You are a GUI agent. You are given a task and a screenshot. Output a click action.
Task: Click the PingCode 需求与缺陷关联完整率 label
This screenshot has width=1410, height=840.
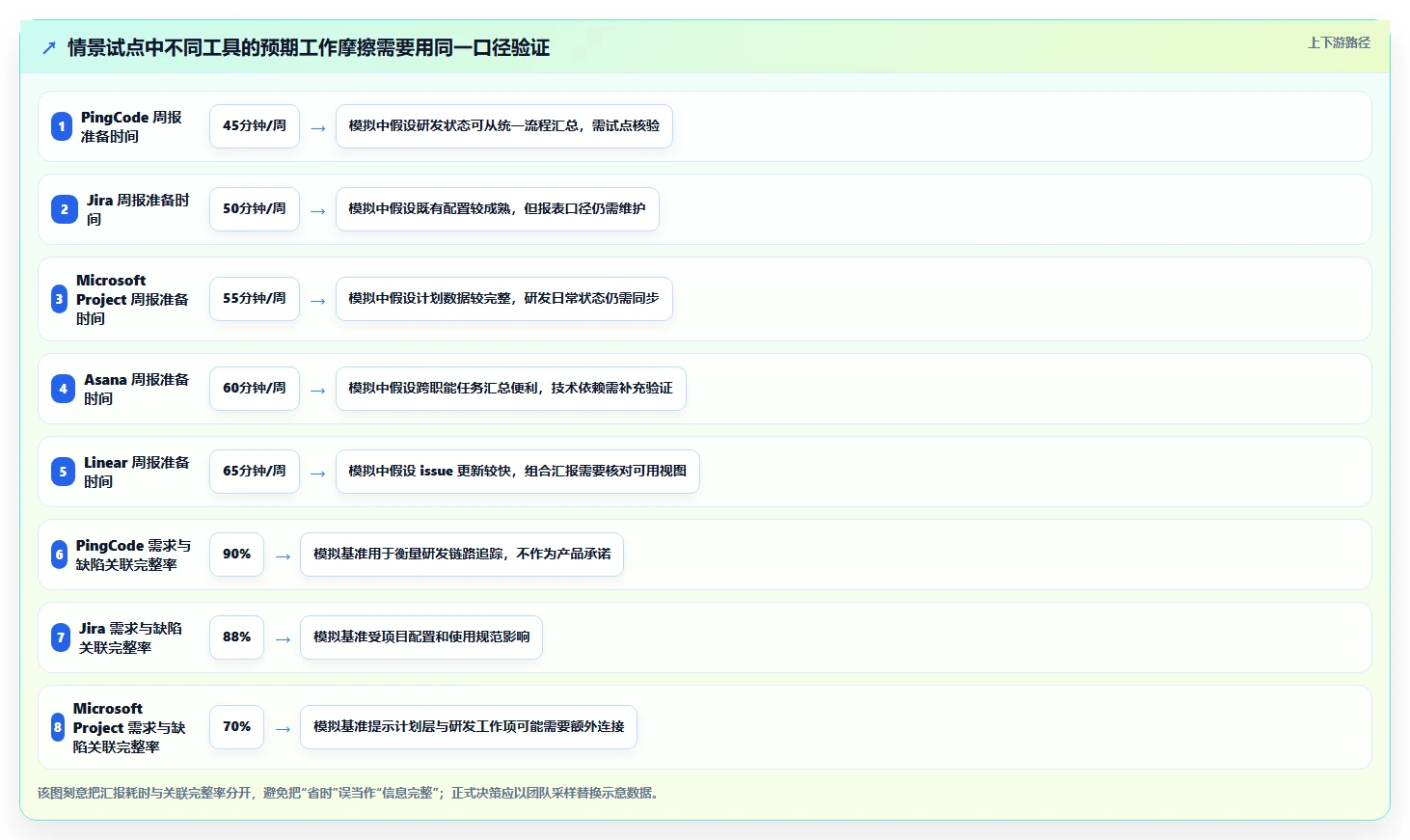coord(133,555)
